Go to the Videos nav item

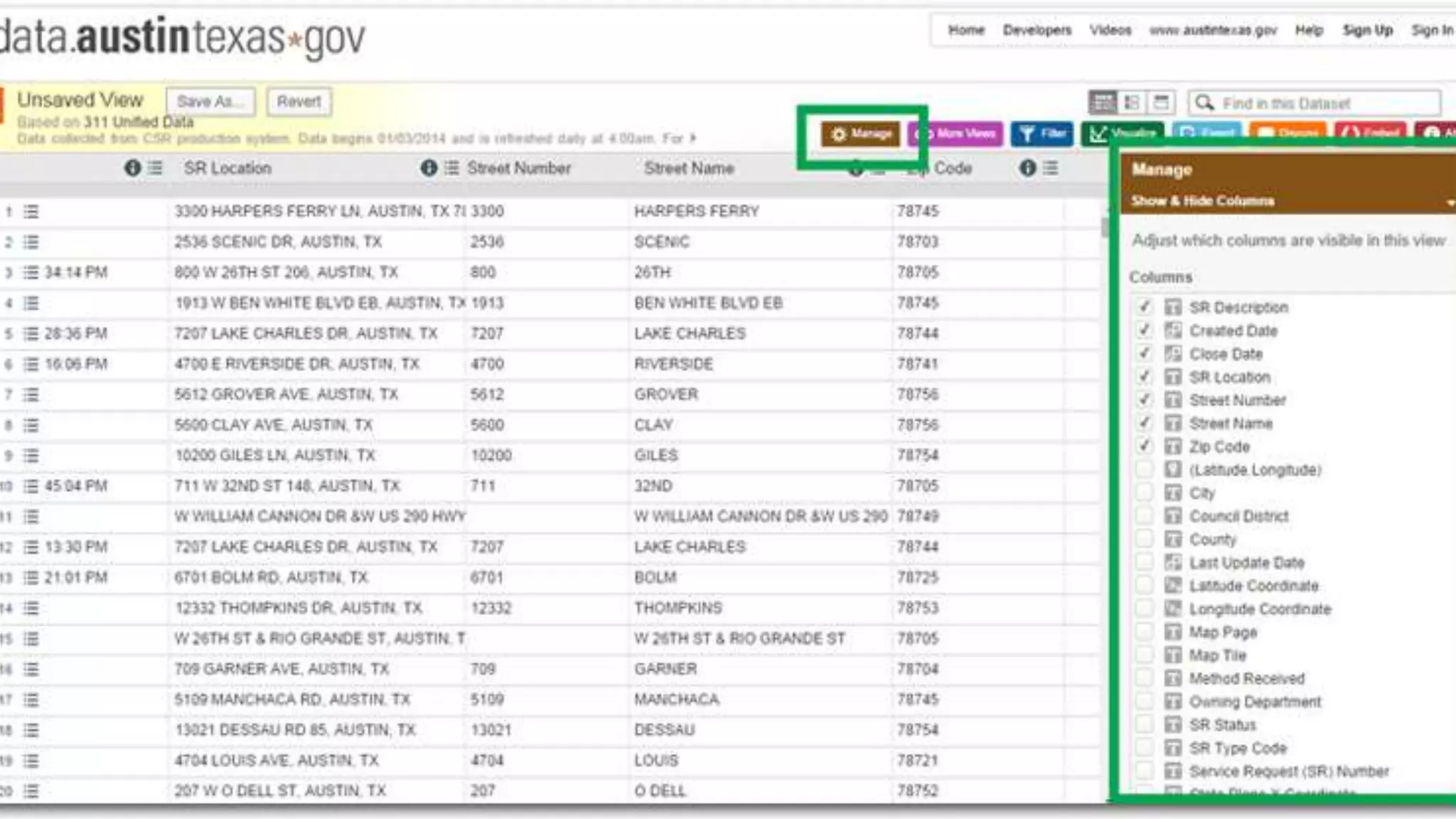tap(1110, 31)
